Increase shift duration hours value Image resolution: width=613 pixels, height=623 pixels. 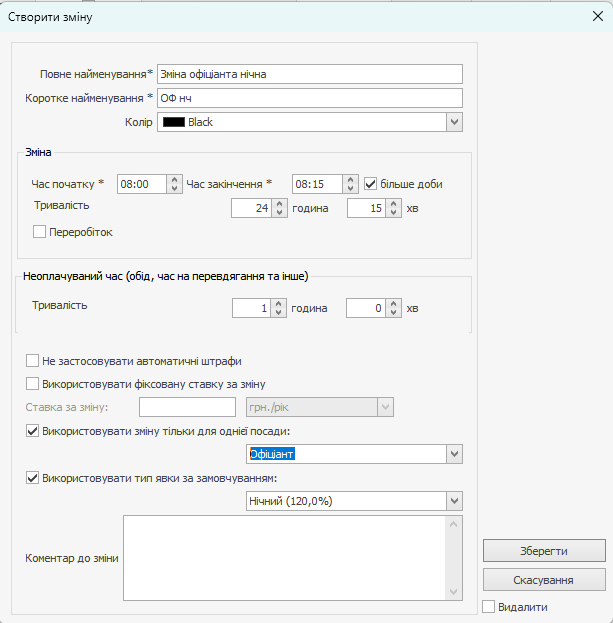(x=279, y=204)
